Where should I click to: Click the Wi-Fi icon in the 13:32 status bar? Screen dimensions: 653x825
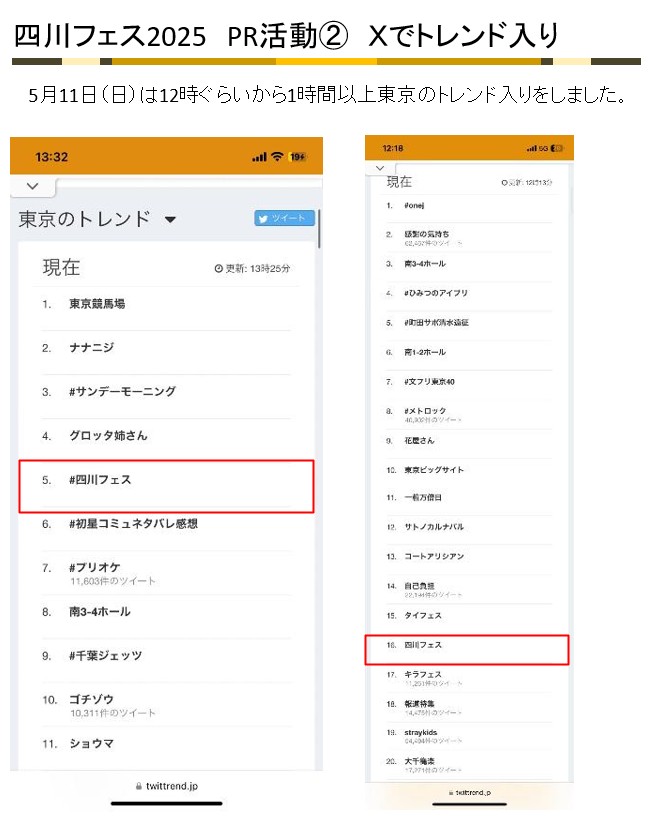[x=275, y=157]
